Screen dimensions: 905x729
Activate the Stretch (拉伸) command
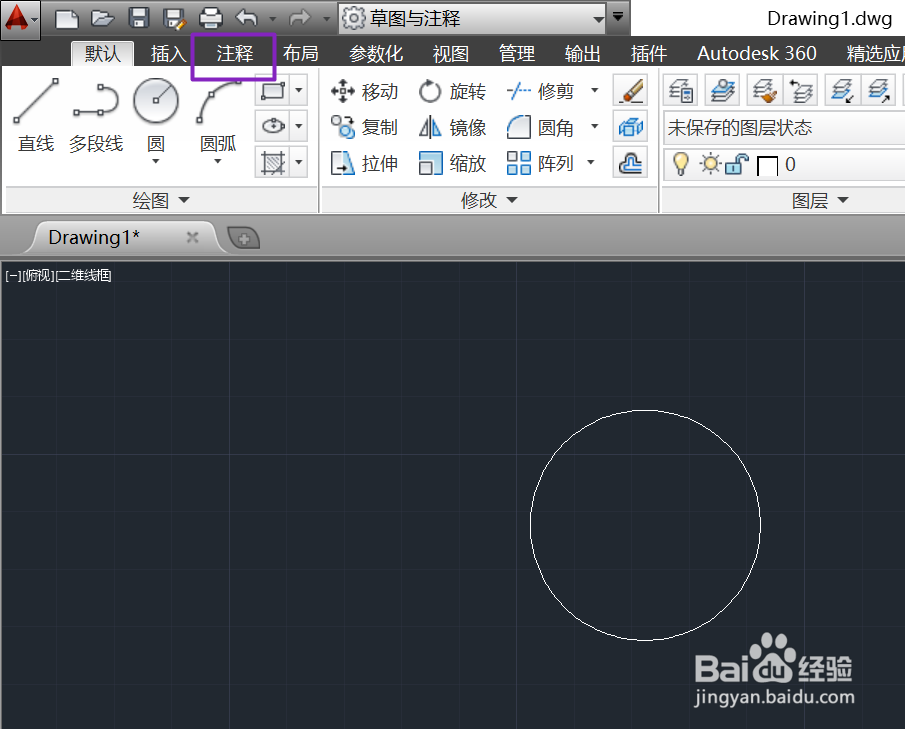pos(364,163)
